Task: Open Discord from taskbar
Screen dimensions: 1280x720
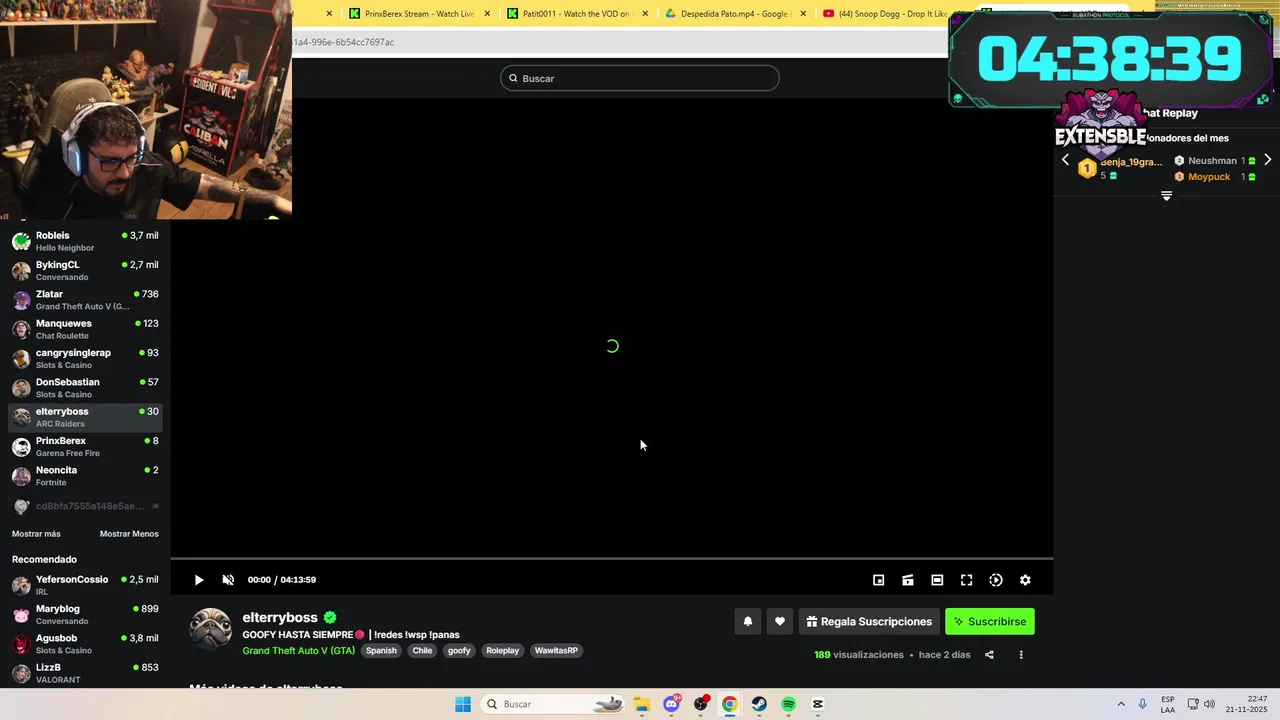Action: 671,704
